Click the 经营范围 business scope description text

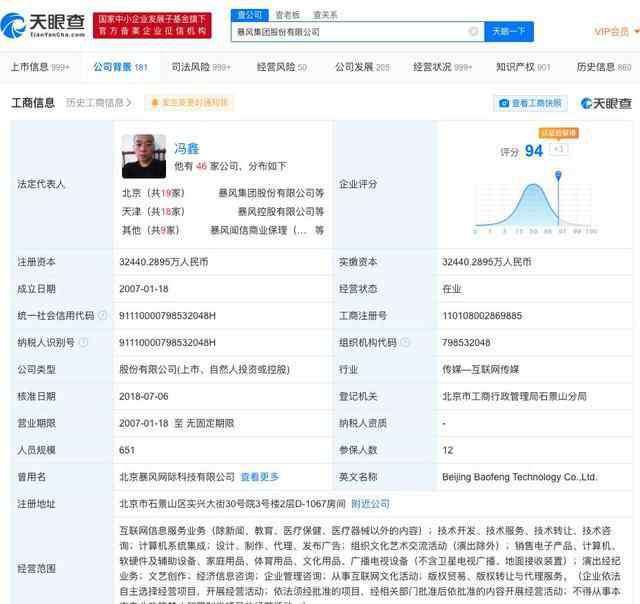pos(370,564)
